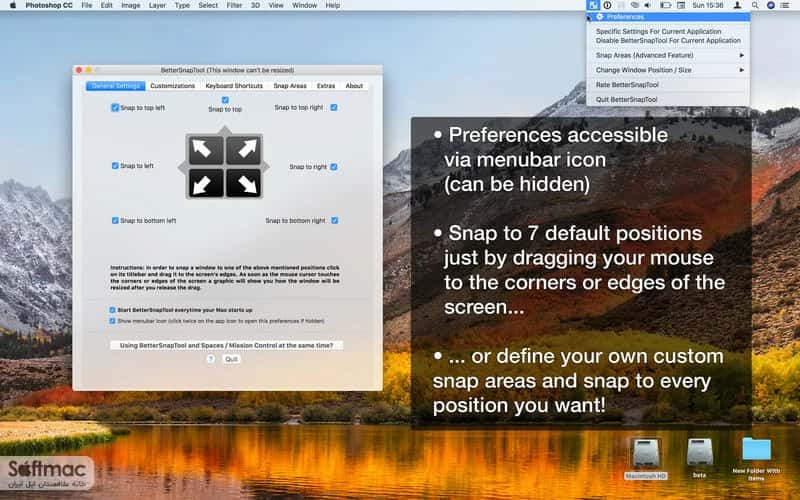Image resolution: width=800 pixels, height=500 pixels.
Task: Open Notification Center list icon
Action: coord(785,5)
